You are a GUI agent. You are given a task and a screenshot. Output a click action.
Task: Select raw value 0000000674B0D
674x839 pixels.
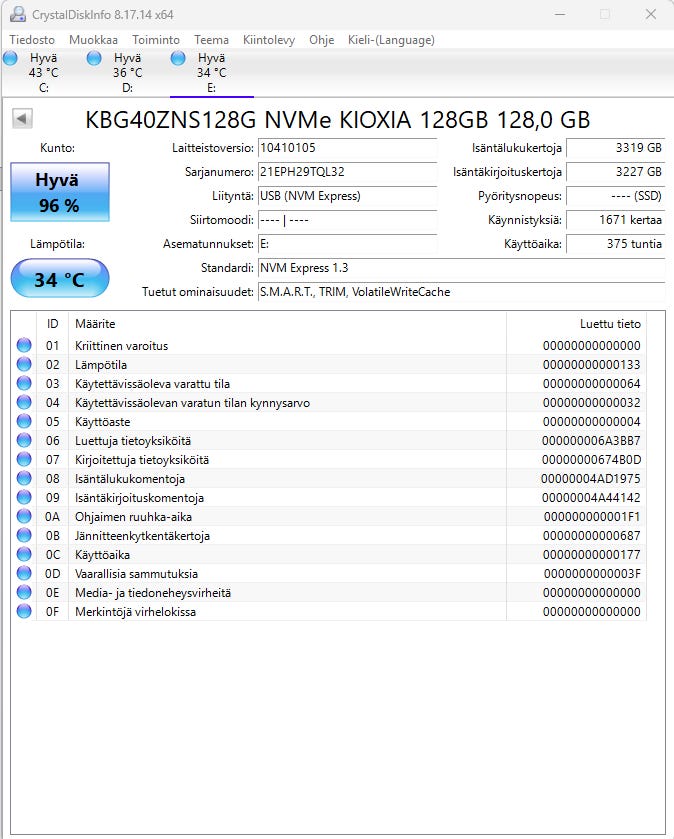point(591,460)
